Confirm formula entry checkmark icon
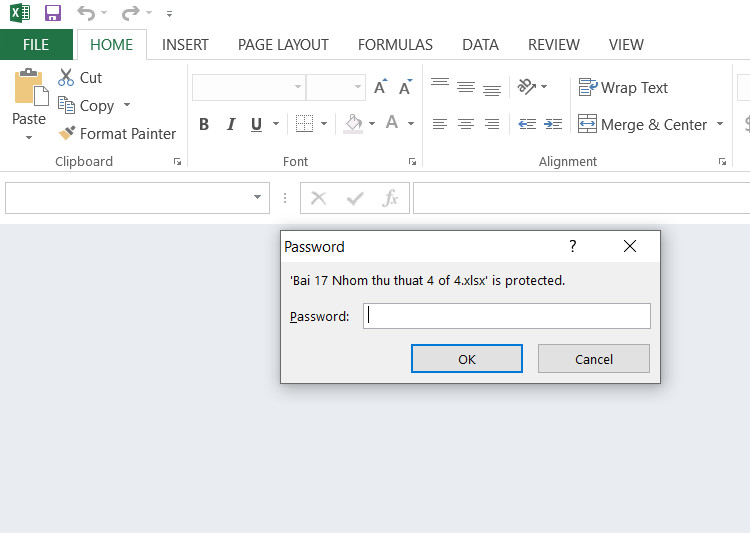The width and height of the screenshot is (750, 533). [355, 198]
